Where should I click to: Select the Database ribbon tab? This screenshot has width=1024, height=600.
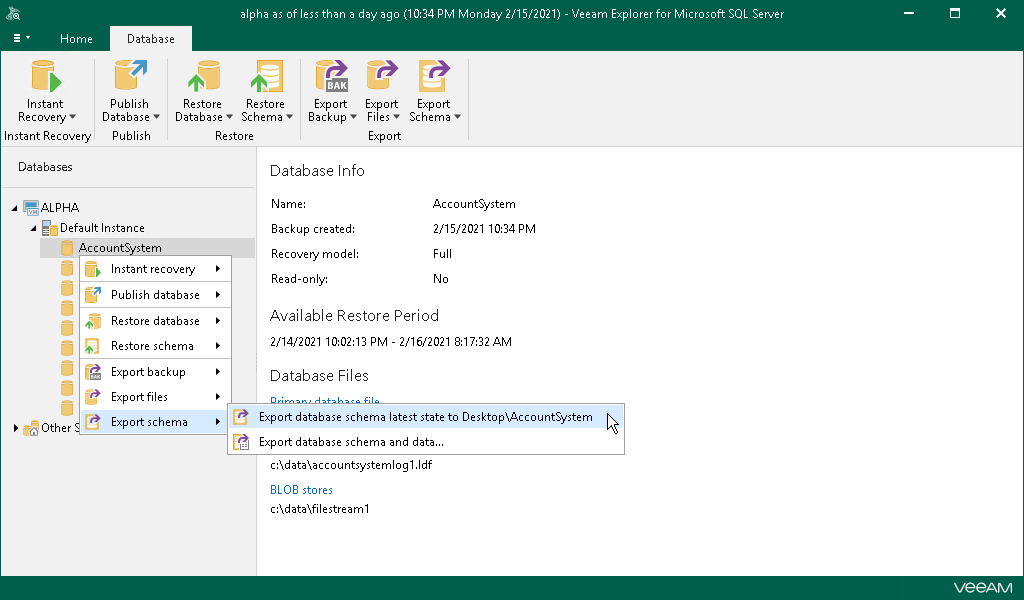tap(151, 39)
